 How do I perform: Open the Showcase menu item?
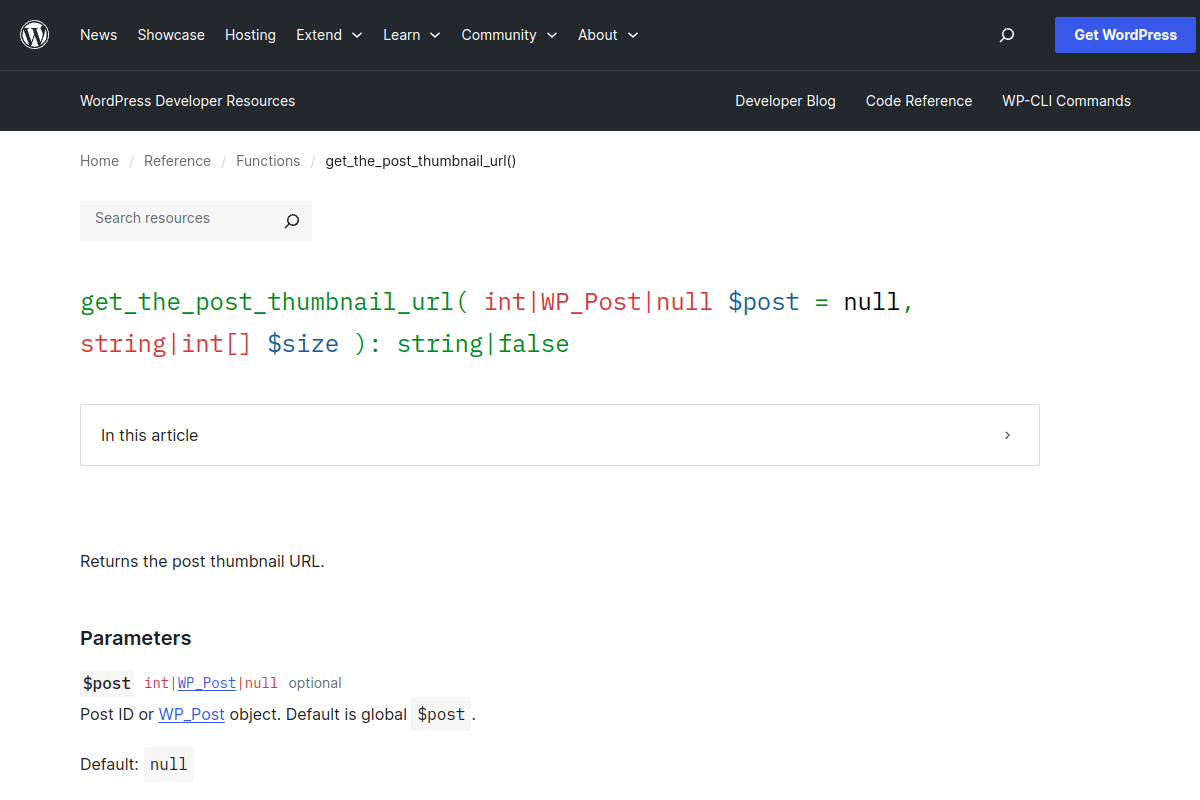(171, 35)
